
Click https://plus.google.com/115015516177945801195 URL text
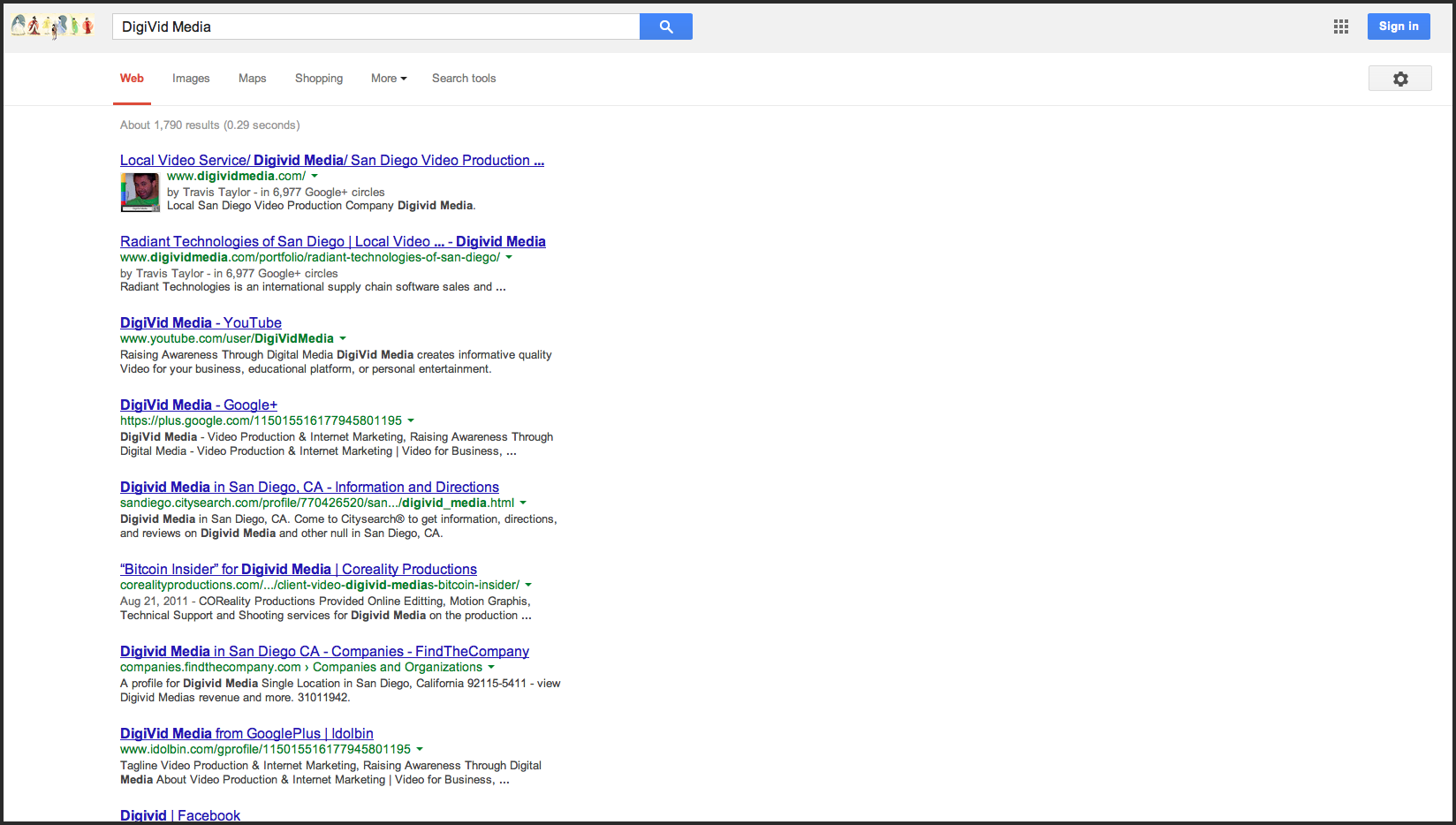[x=261, y=420]
